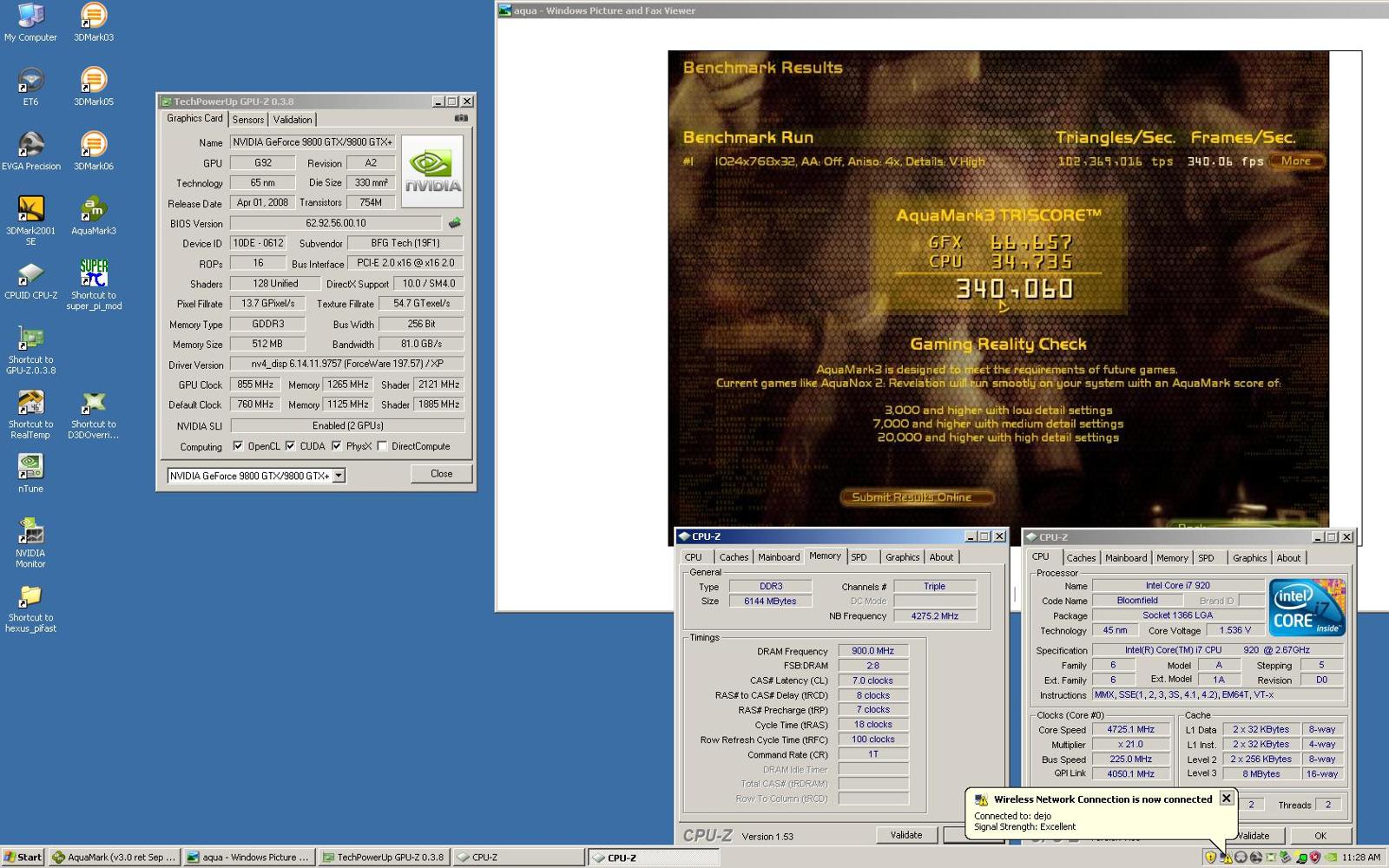Click GPU Name field in GPU-Z

pyautogui.click(x=313, y=141)
